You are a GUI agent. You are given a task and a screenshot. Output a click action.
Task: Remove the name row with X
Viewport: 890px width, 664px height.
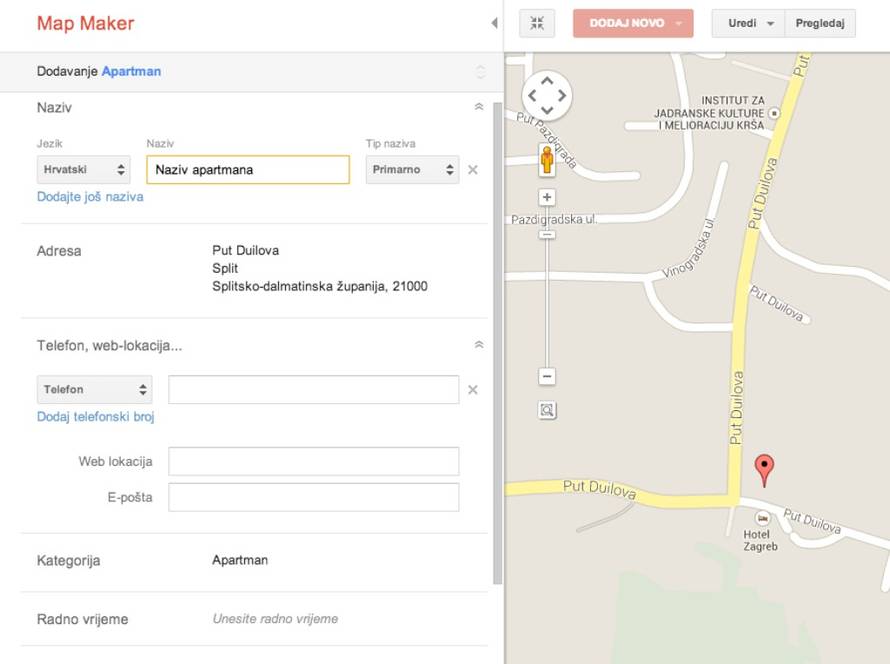(473, 170)
